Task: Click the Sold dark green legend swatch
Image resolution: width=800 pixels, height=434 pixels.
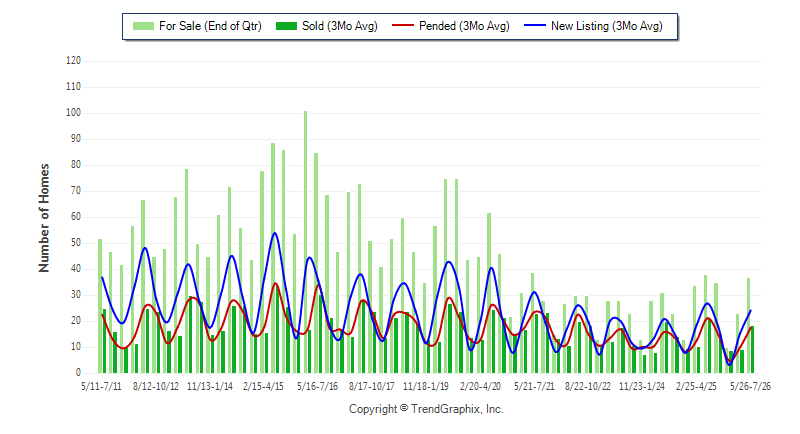Action: click(286, 26)
